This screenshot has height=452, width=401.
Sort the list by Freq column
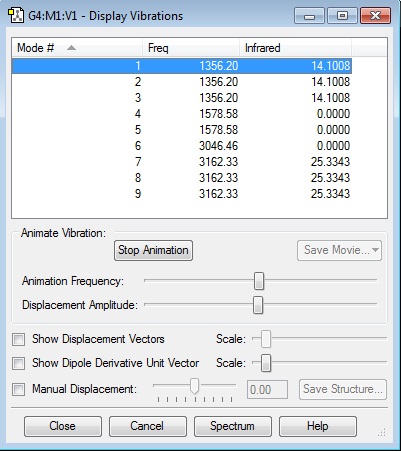click(191, 48)
